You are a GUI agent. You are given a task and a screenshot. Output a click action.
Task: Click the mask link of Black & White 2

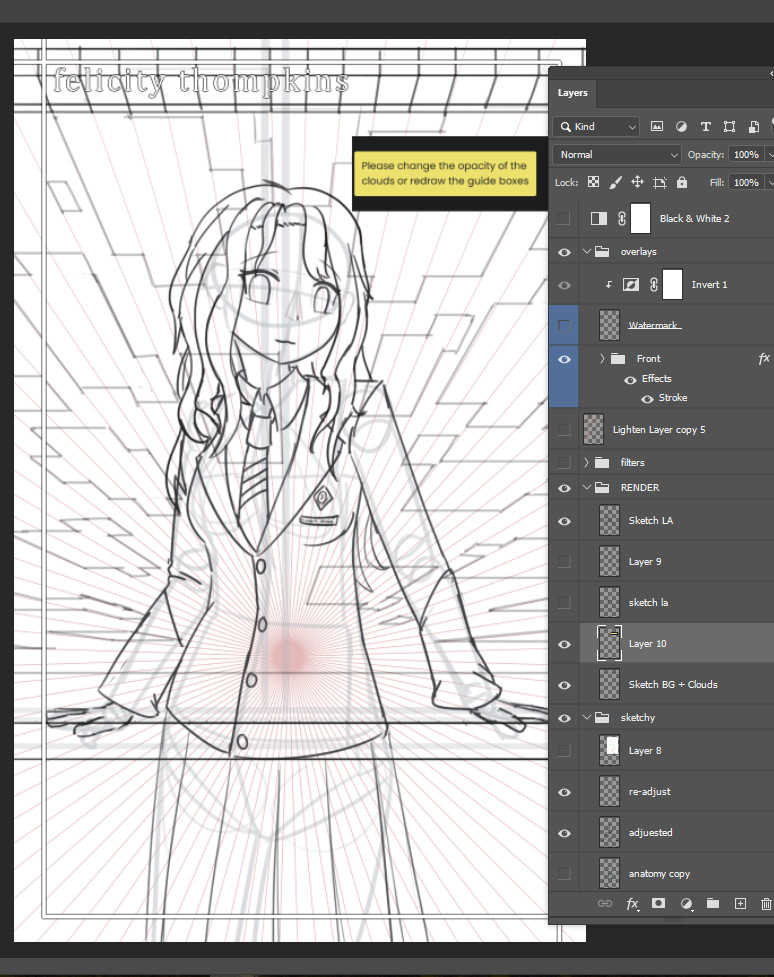click(621, 218)
